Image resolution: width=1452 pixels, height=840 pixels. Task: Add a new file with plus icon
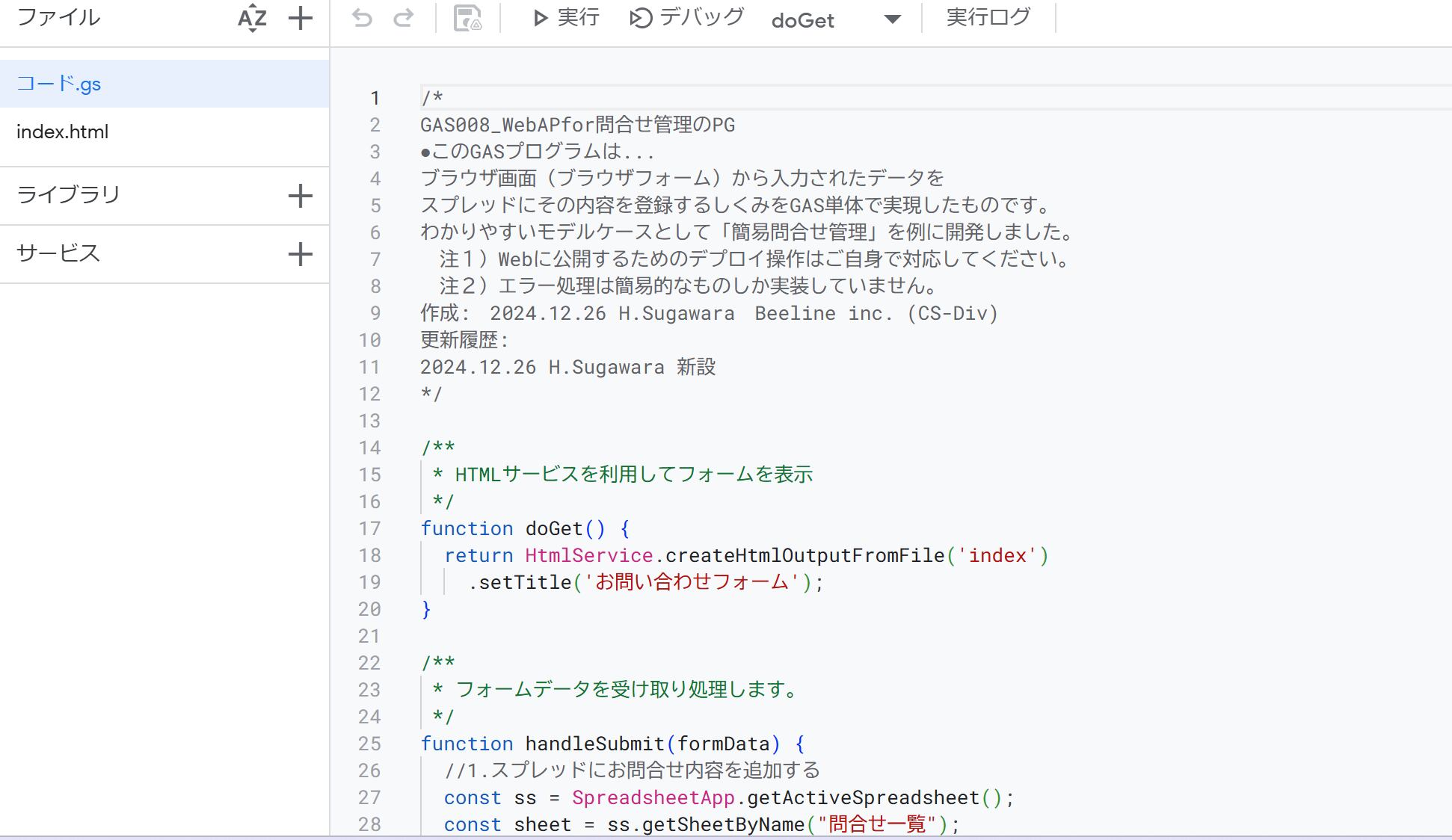pyautogui.click(x=300, y=18)
